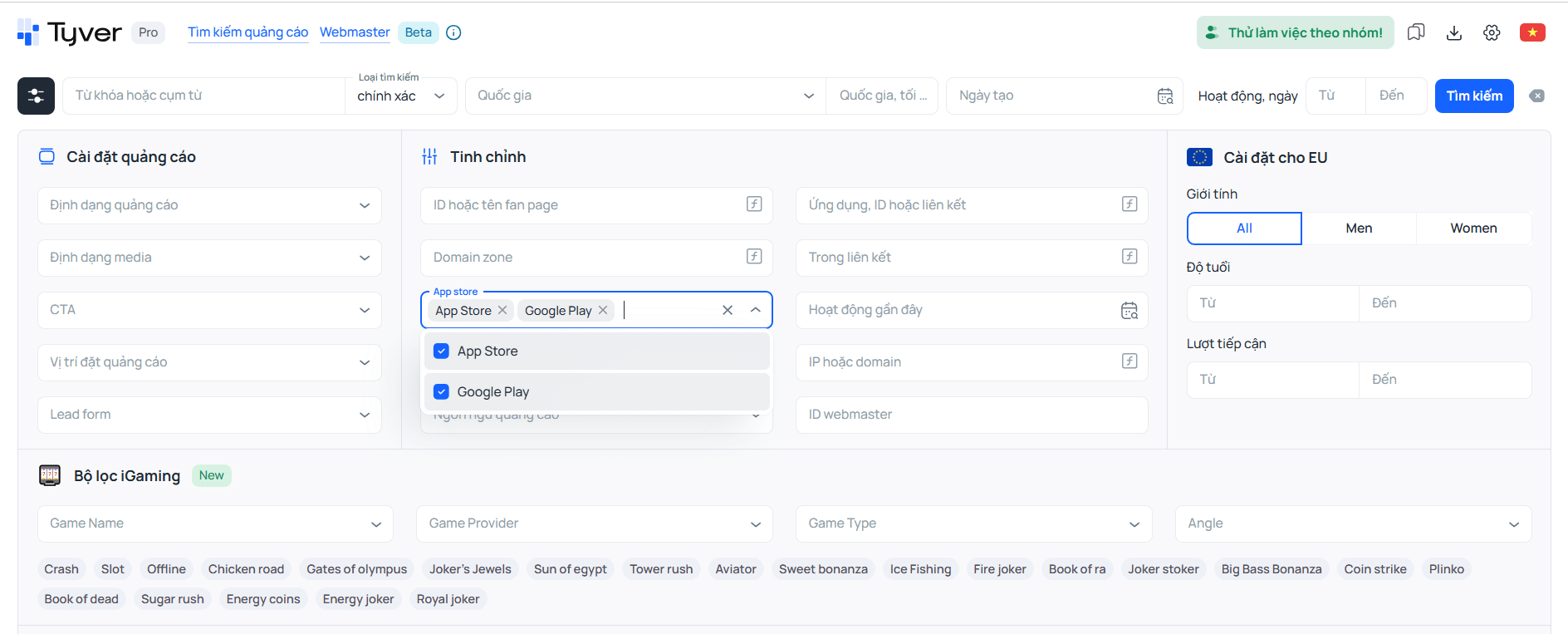Viewport: 1568px width, 634px height.
Task: Open the filter settings slider button
Action: (36, 96)
